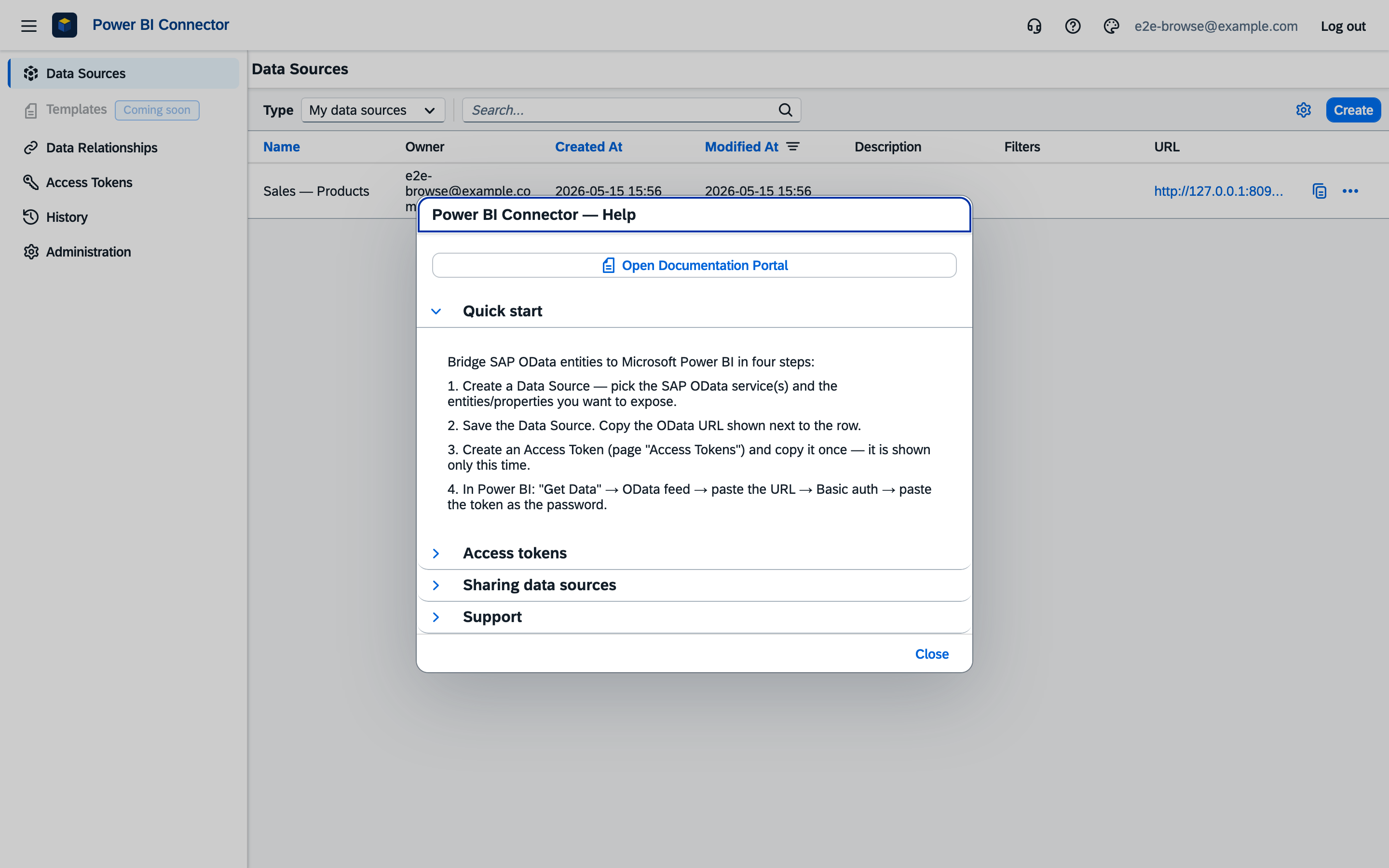The height and width of the screenshot is (868, 1389).
Task: Open help with the question mark icon
Action: point(1073,27)
